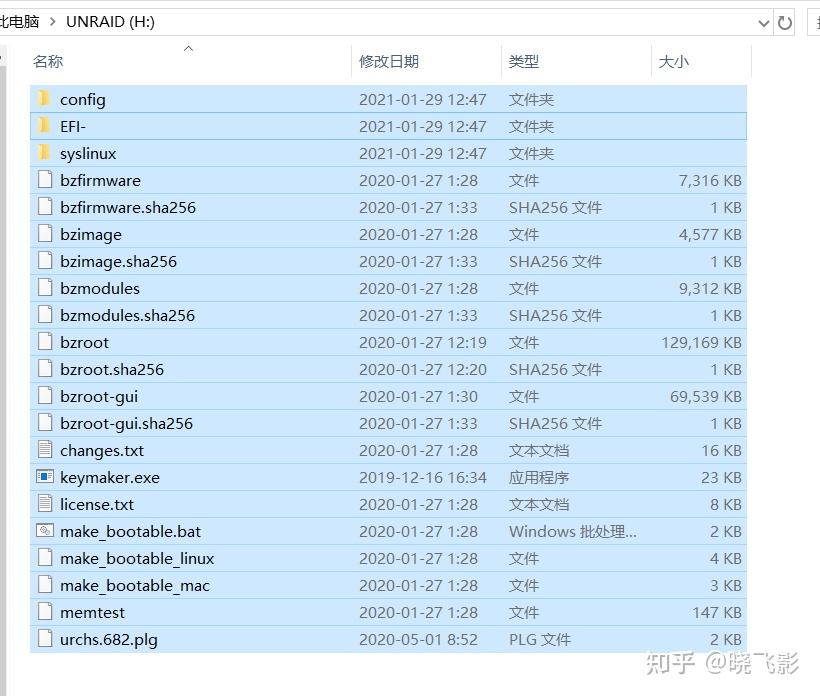This screenshot has height=696, width=820.
Task: Click the EFI- folder icon
Action: tap(44, 125)
